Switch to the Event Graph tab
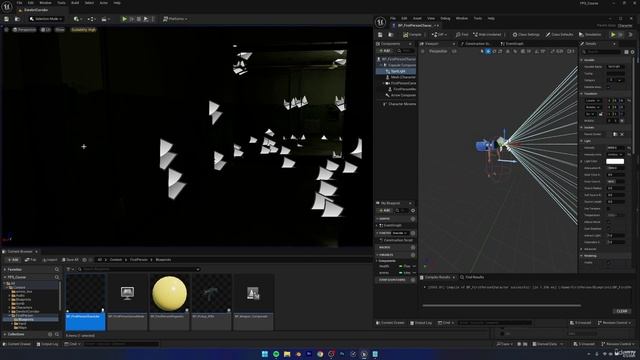640x360 pixels. coord(512,44)
